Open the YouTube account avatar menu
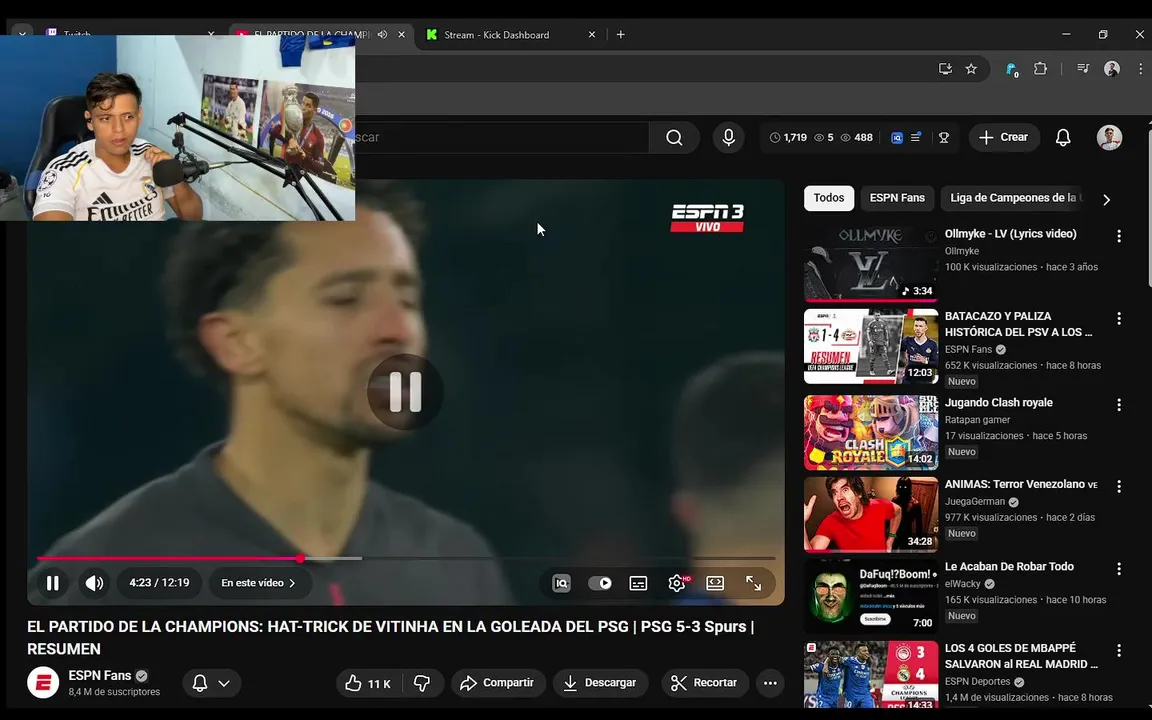The height and width of the screenshot is (720, 1152). click(x=1109, y=137)
